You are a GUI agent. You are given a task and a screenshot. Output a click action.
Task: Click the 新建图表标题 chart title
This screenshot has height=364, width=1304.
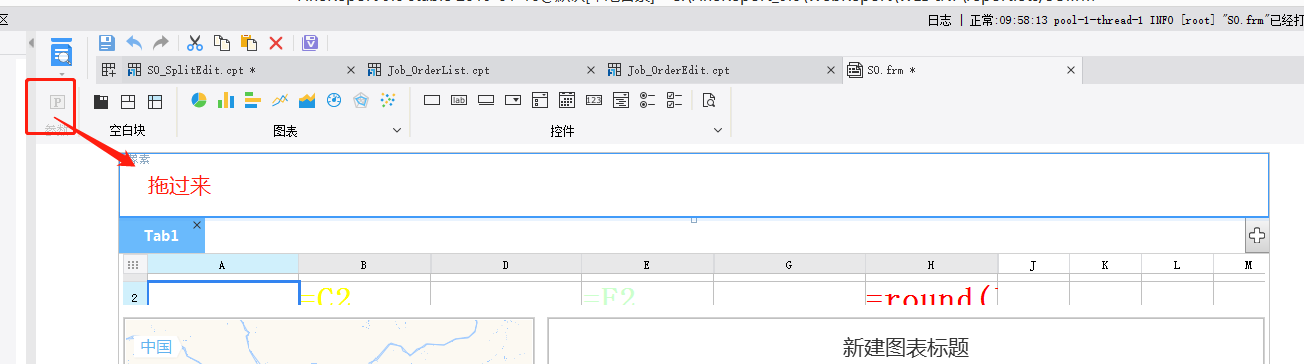point(906,347)
